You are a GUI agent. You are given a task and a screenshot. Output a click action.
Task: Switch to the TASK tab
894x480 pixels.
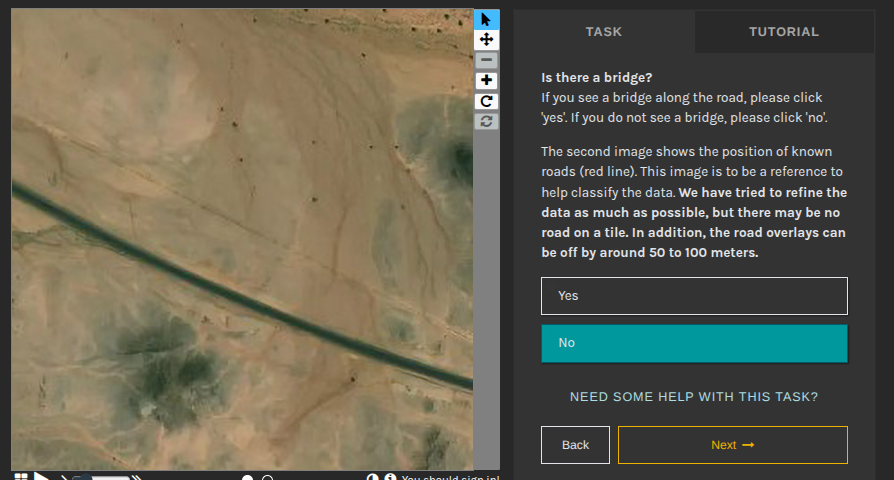pos(603,32)
